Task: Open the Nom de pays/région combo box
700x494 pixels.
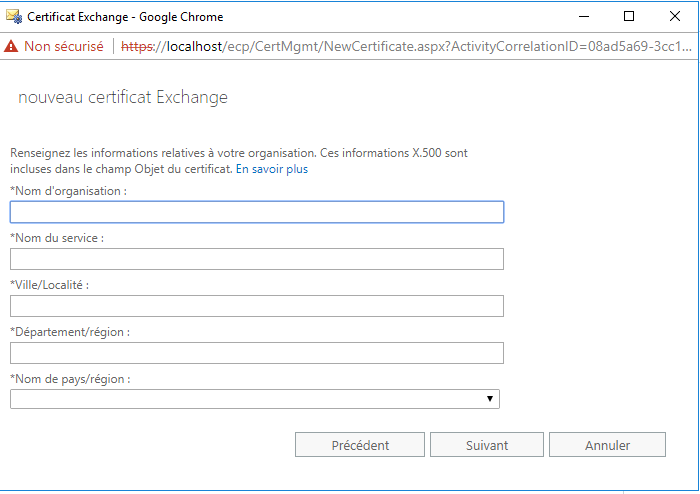Action: pyautogui.click(x=255, y=399)
